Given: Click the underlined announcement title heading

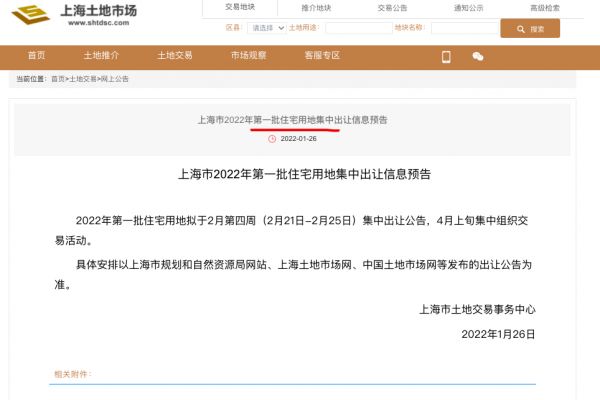Looking at the screenshot, I should (292, 119).
